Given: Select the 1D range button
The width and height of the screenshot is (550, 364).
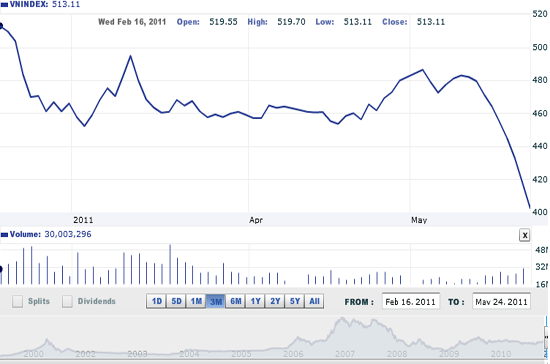Looking at the screenshot, I should coord(156,301).
